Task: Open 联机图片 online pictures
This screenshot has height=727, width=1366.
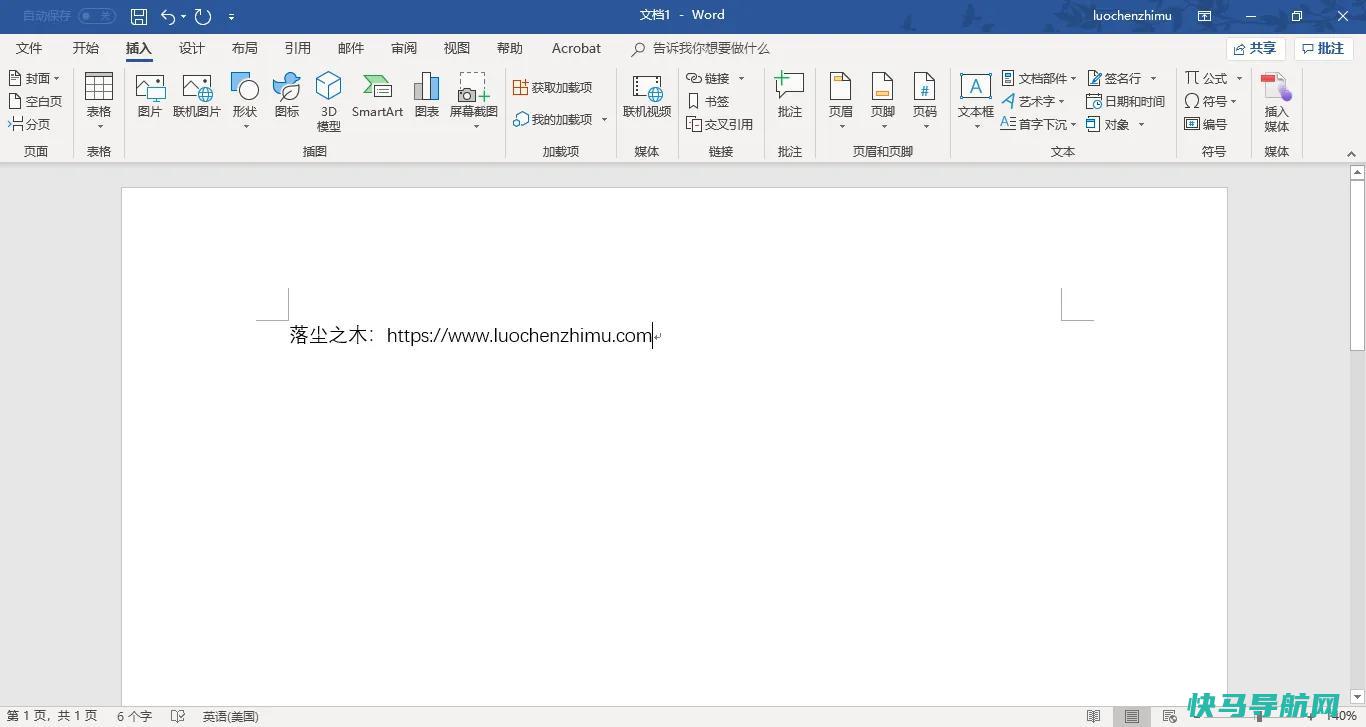Action: (197, 96)
